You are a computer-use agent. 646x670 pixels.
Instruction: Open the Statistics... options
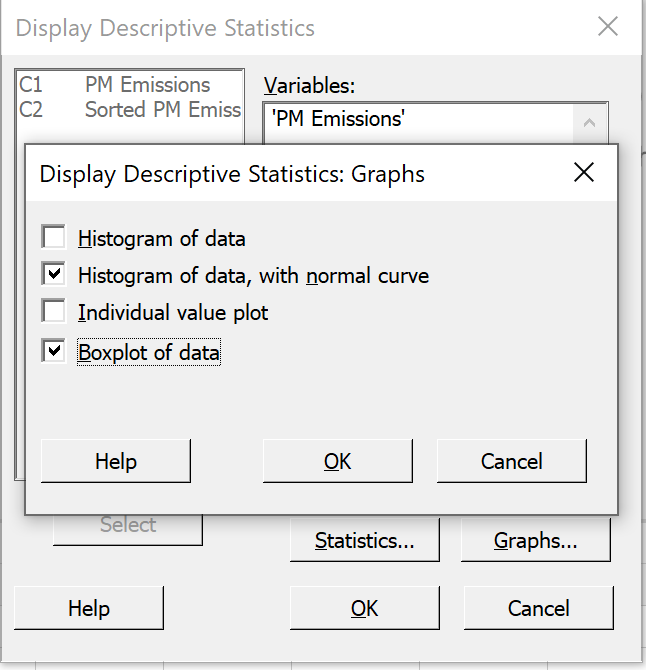364,540
